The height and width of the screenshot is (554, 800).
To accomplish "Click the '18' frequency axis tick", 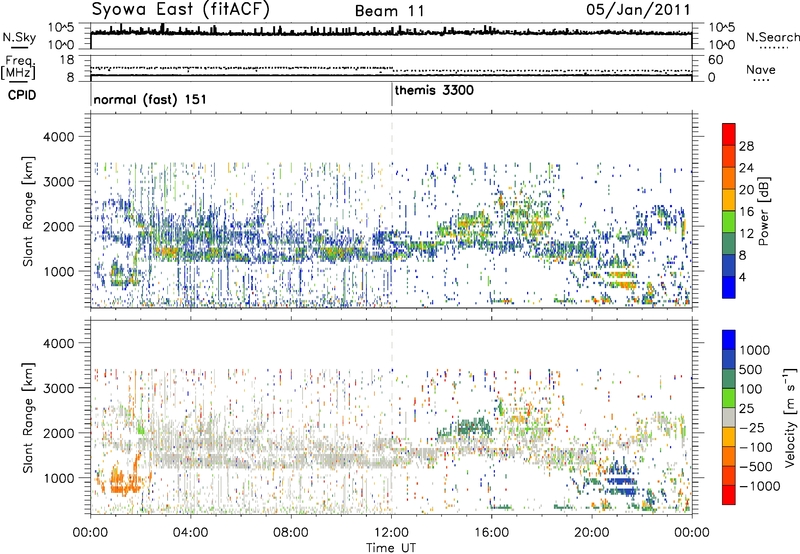I will (67, 60).
